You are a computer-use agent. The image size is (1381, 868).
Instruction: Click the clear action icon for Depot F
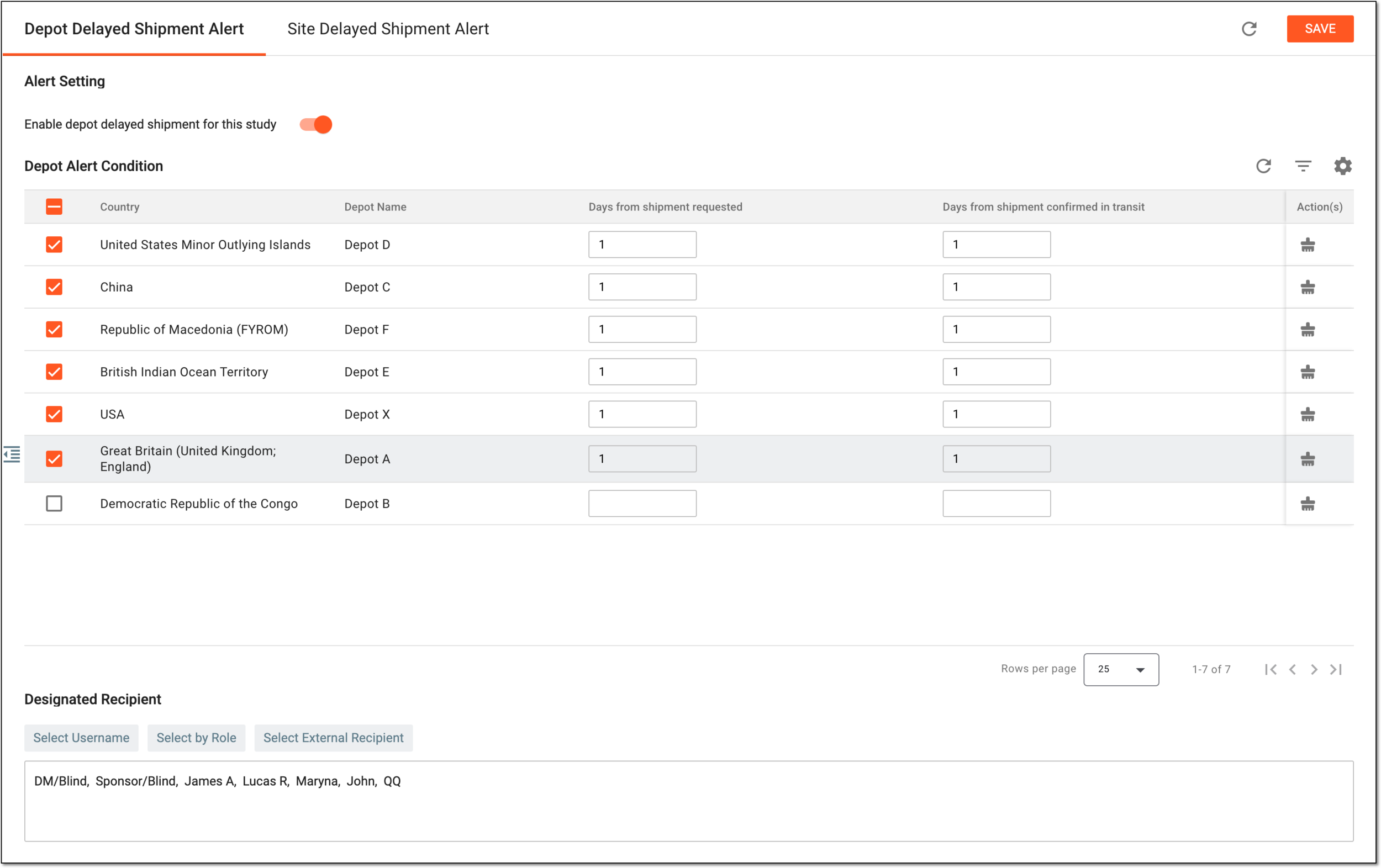1308,330
